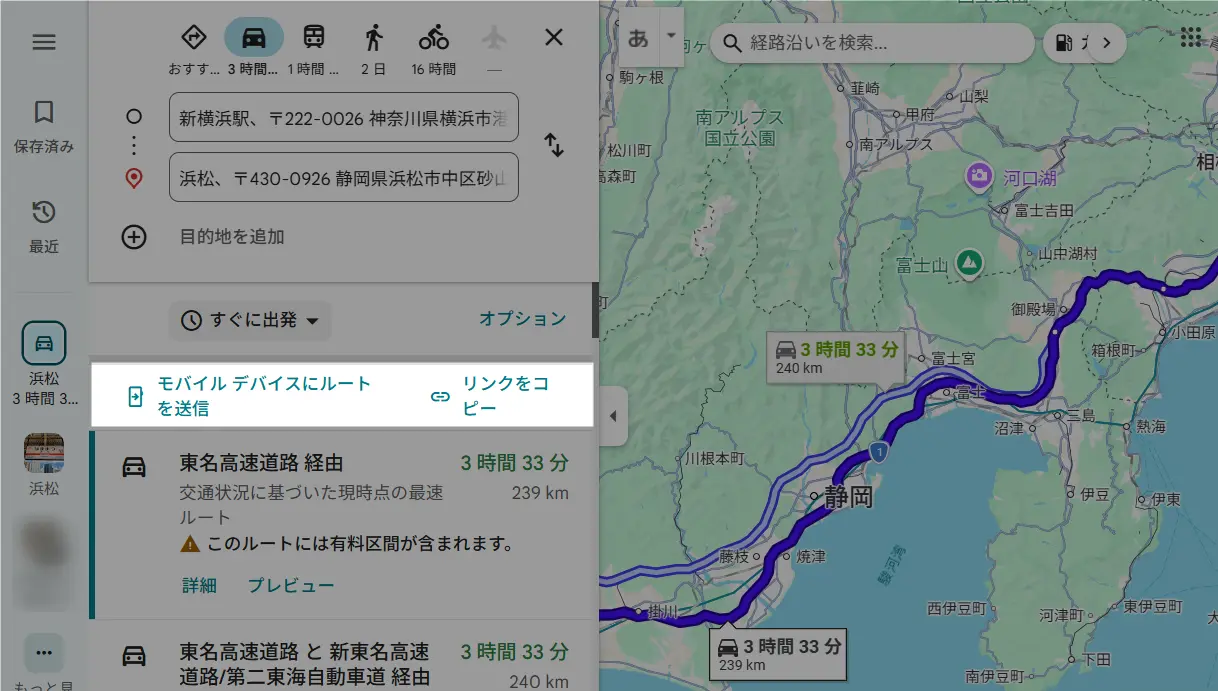
Task: Open 詳細 for 東名高速道路 route
Action: (x=199, y=585)
